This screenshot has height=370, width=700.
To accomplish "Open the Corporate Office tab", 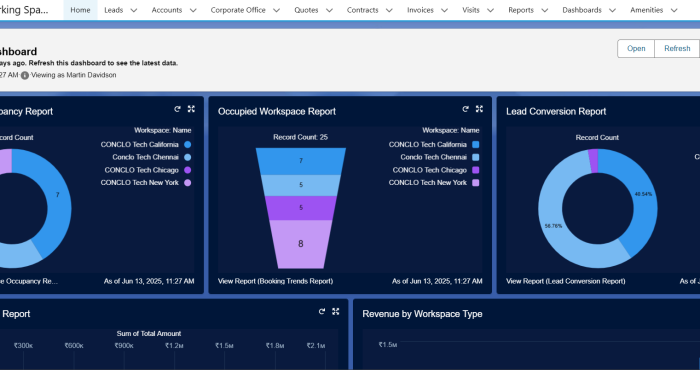I will 238,10.
